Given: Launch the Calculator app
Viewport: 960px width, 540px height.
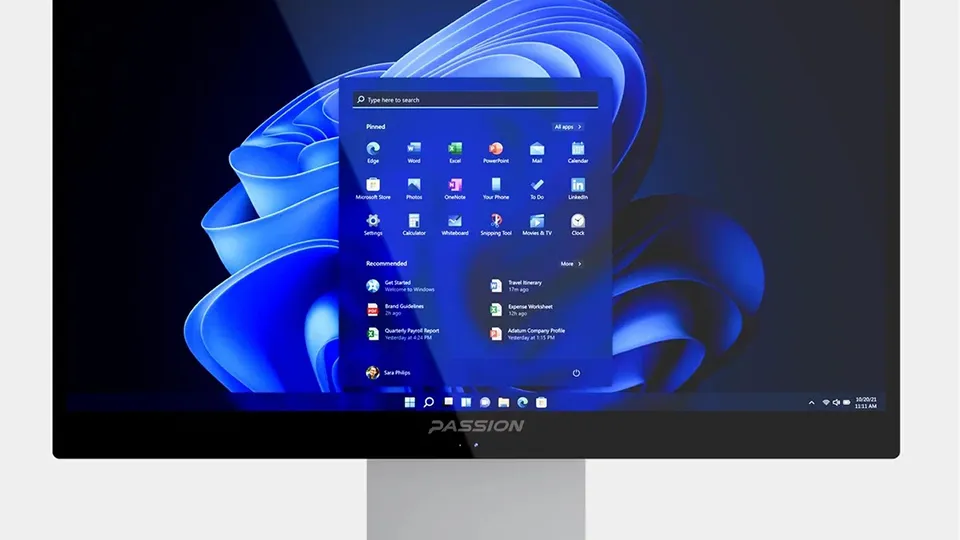Looking at the screenshot, I should tap(414, 224).
